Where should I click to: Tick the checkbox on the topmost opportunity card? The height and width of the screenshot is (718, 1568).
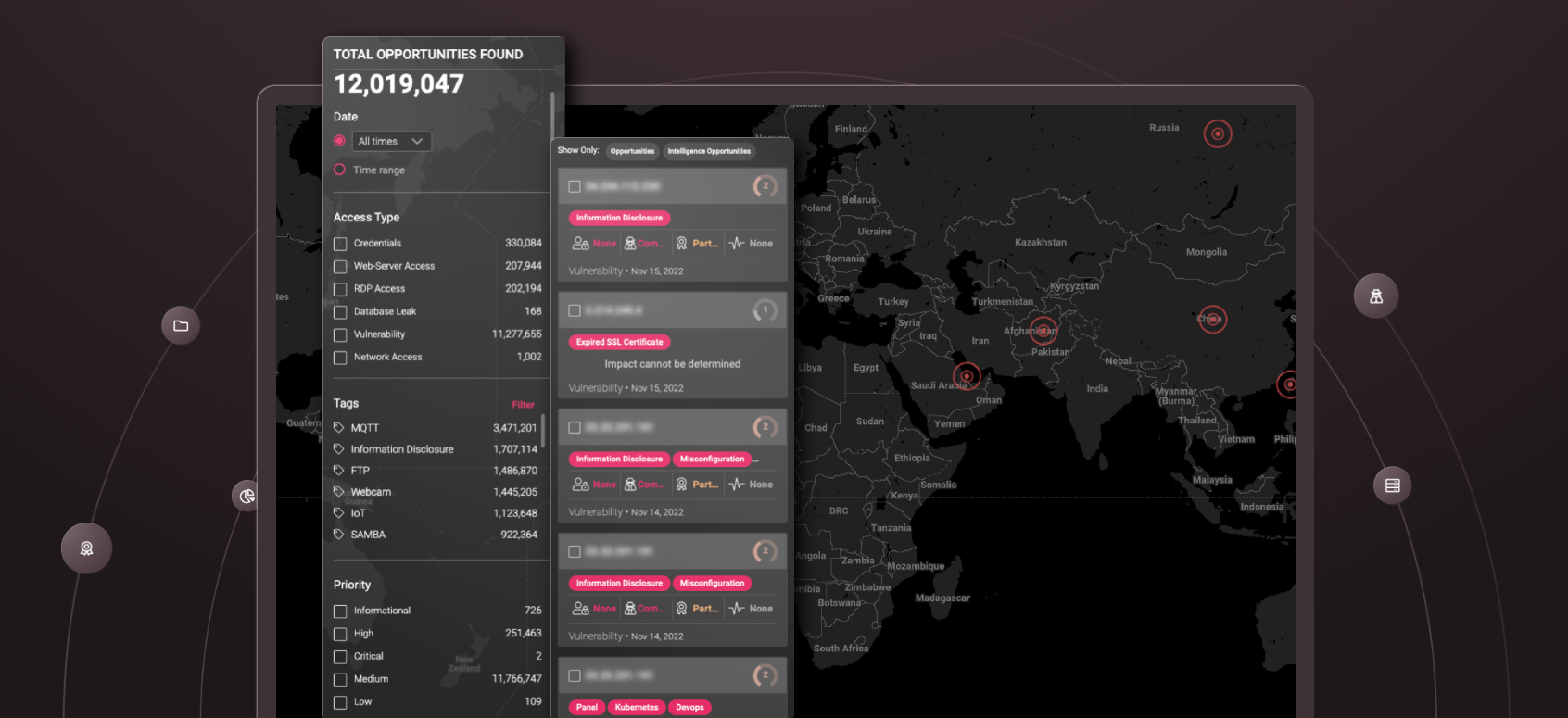[x=575, y=186]
